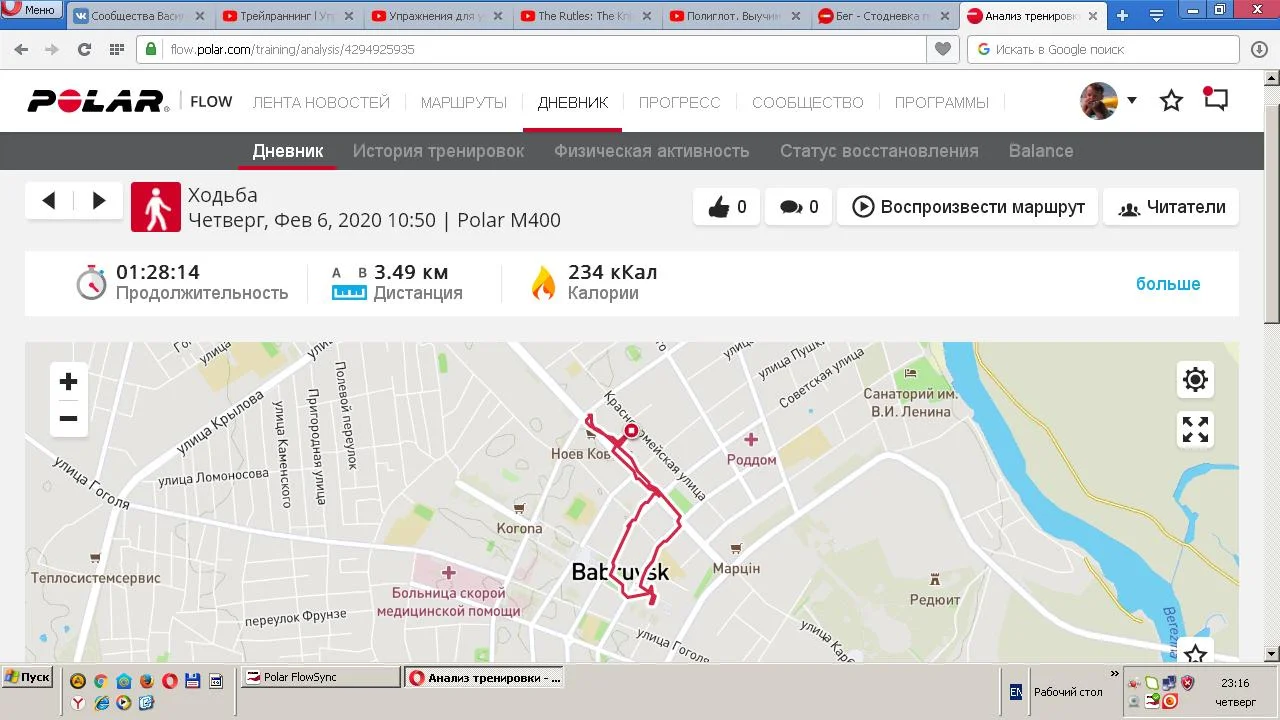Add page to bookmarks with heart icon
This screenshot has height=720, width=1280.
[943, 49]
